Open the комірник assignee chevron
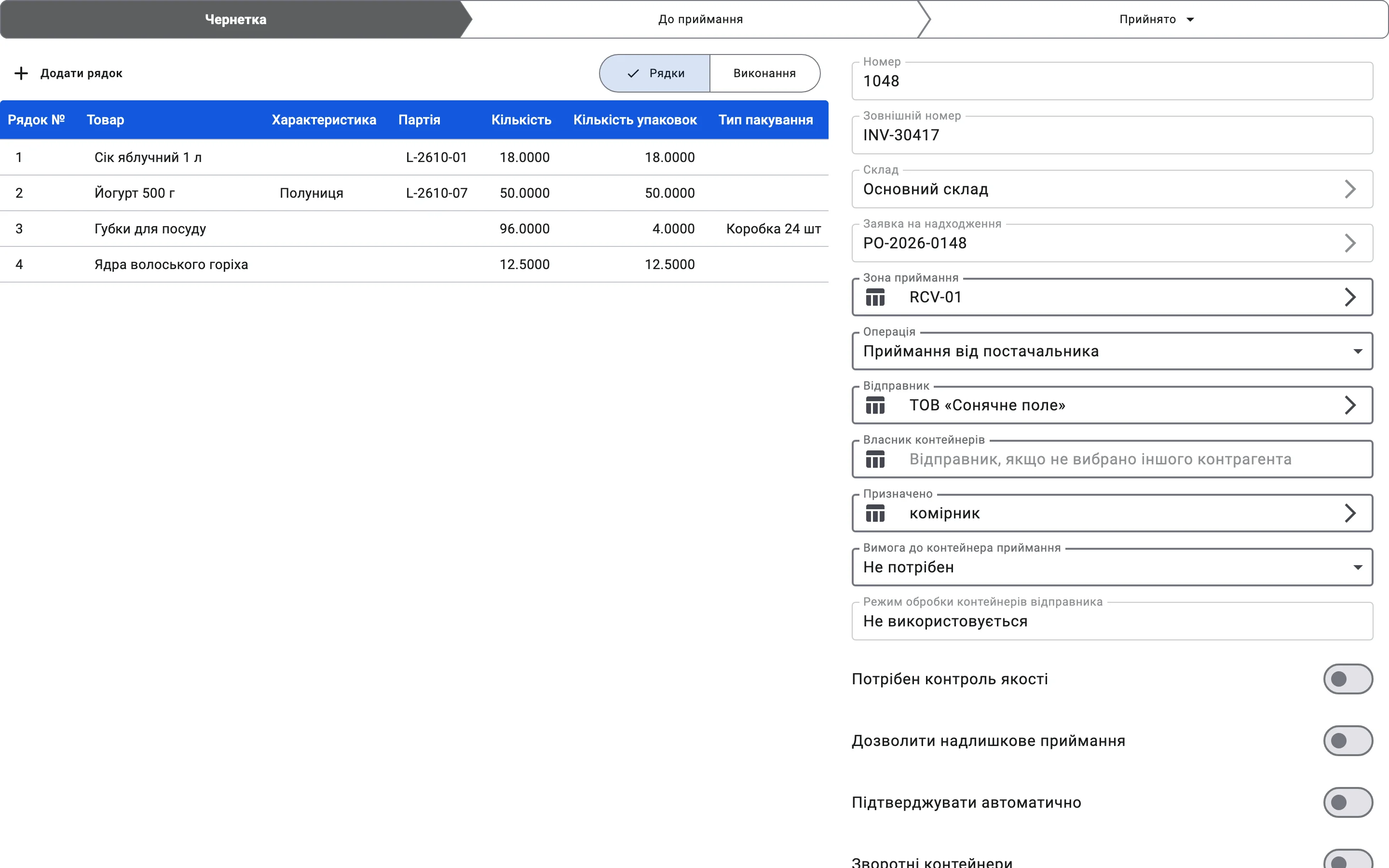 click(x=1350, y=513)
